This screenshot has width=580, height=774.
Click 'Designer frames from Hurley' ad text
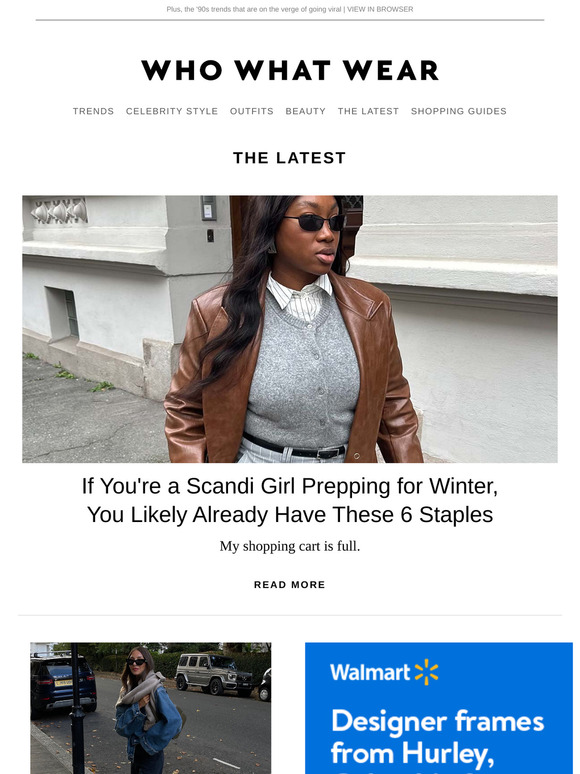(x=437, y=737)
